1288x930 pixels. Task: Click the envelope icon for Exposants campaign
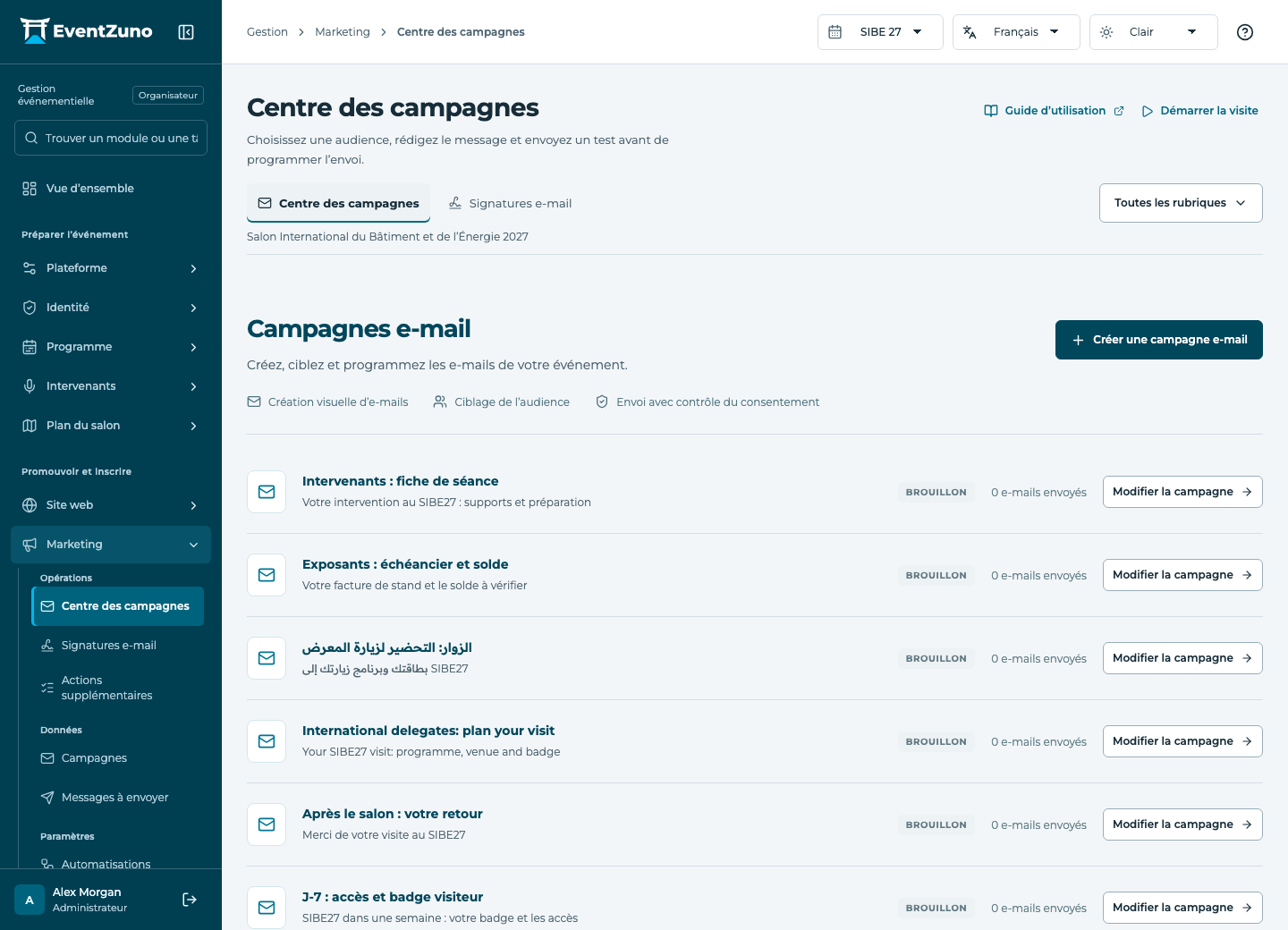coord(267,575)
